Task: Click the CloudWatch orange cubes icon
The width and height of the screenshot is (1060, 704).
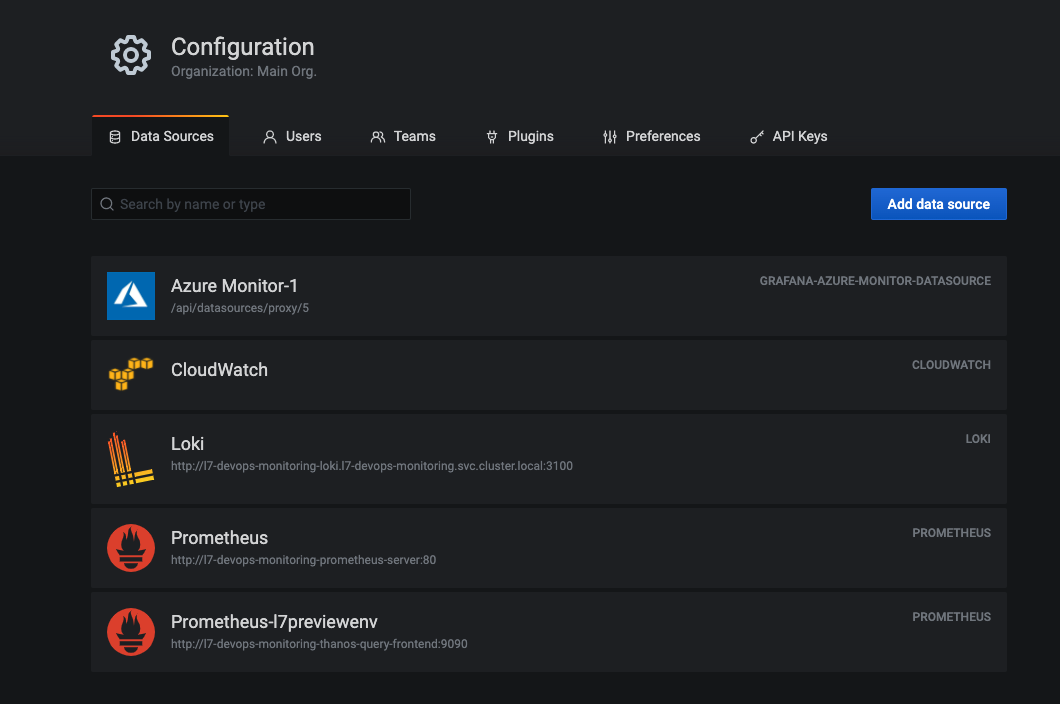Action: (130, 374)
